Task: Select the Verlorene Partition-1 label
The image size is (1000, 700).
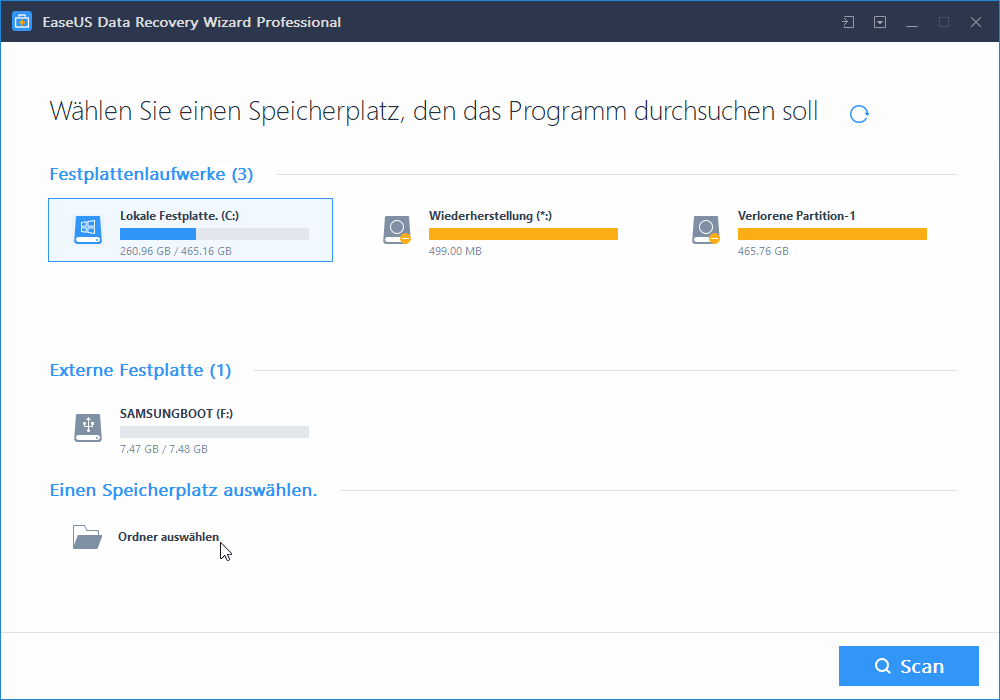Action: coord(797,215)
